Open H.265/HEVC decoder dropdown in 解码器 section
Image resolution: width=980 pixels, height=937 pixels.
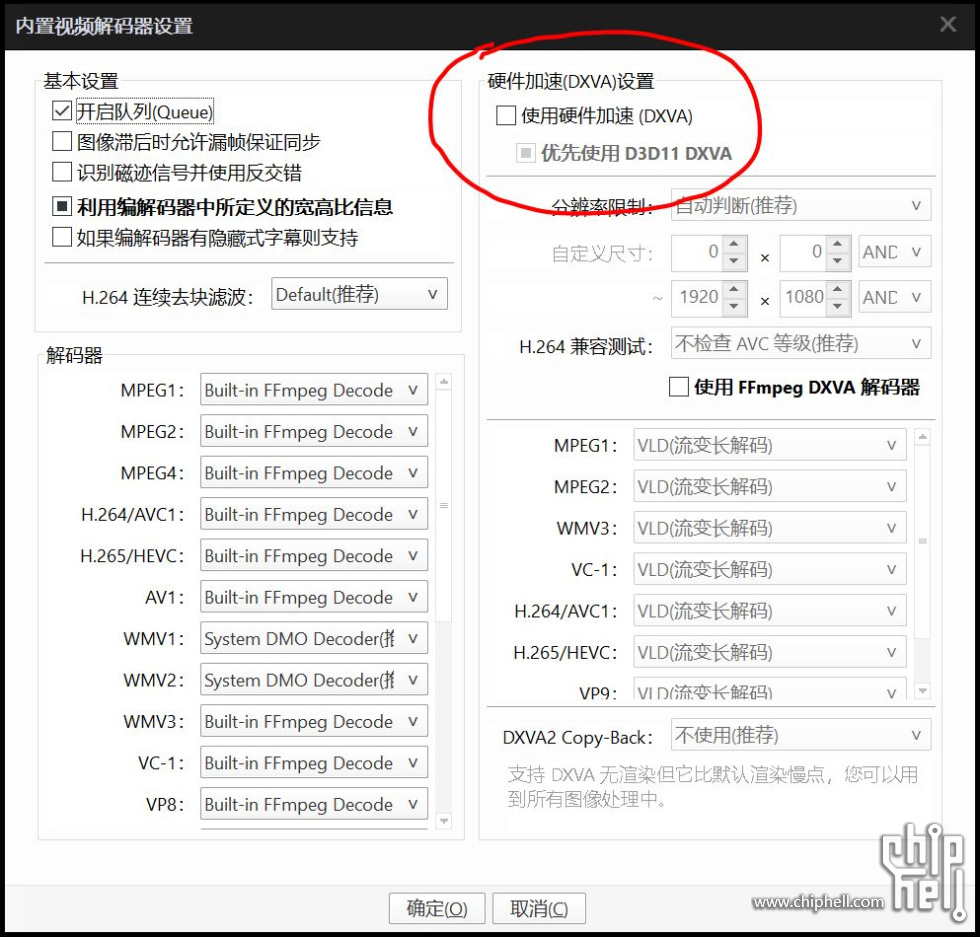coord(314,555)
